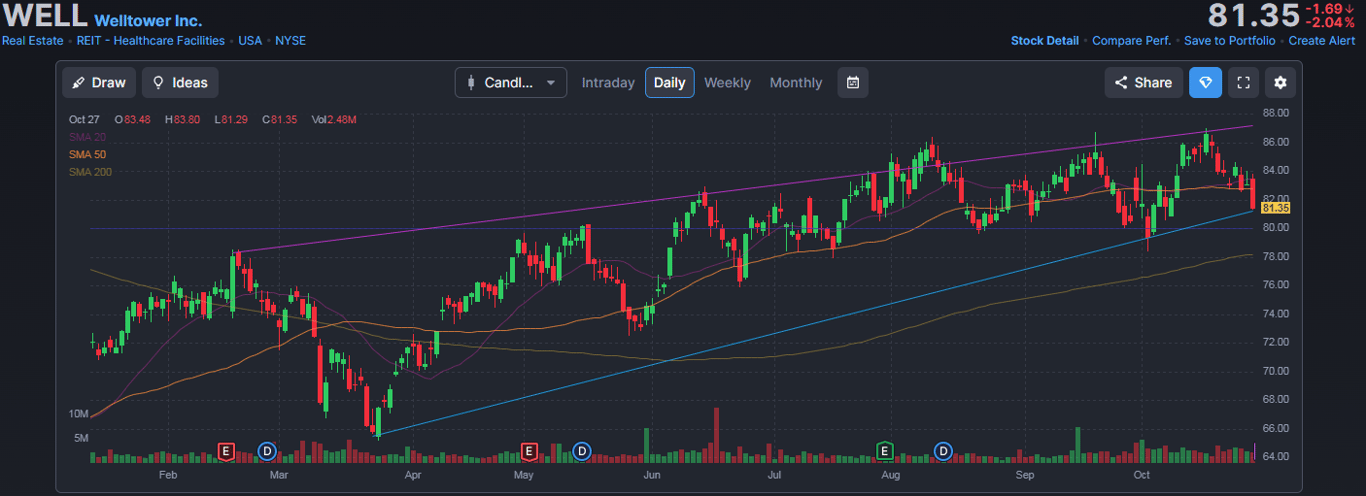Enter fullscreen chart mode
This screenshot has width=1366, height=496.
click(x=1244, y=82)
